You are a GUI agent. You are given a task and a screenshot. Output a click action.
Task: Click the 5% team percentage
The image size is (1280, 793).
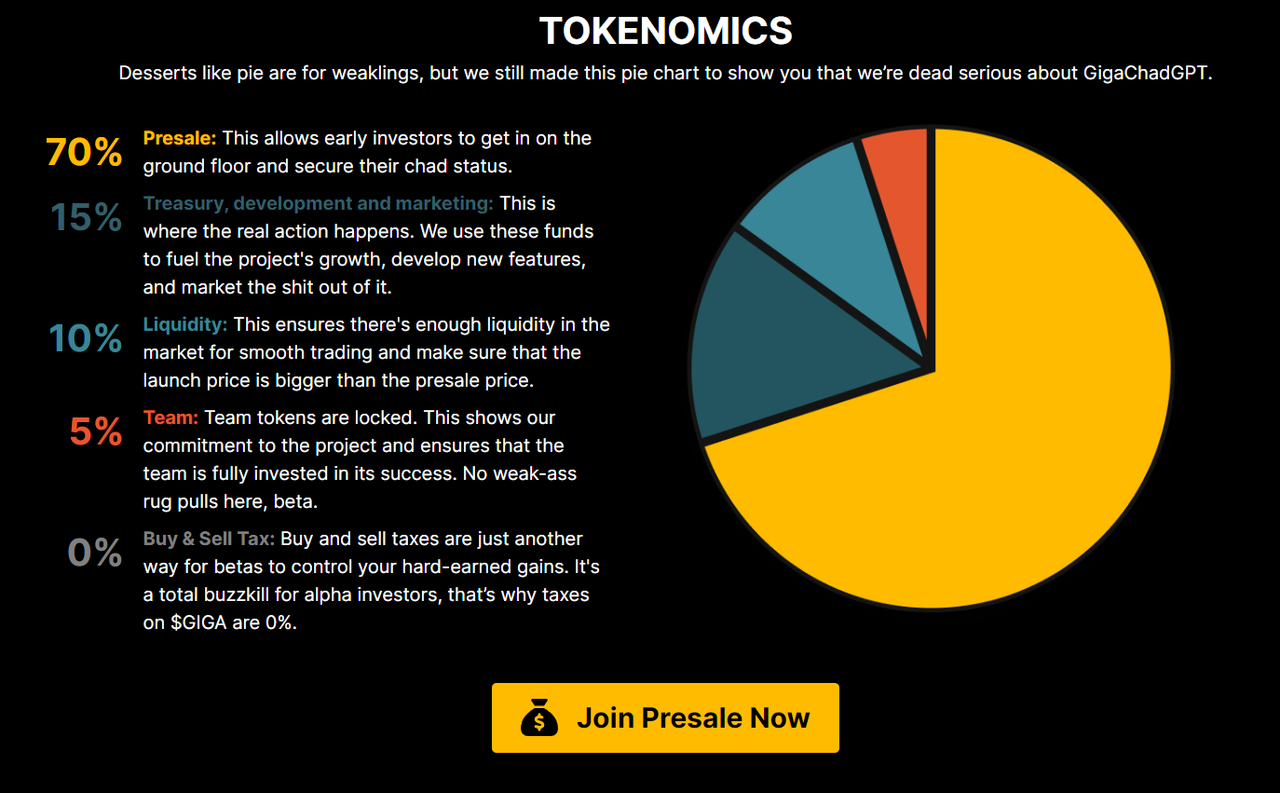pos(96,432)
